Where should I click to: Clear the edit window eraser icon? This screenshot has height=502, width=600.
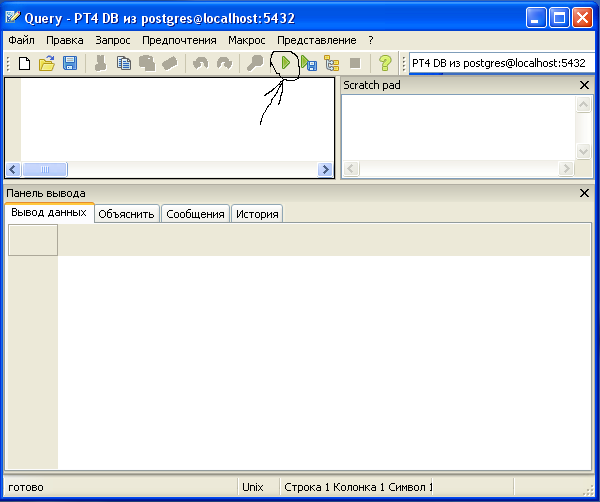[x=170, y=63]
